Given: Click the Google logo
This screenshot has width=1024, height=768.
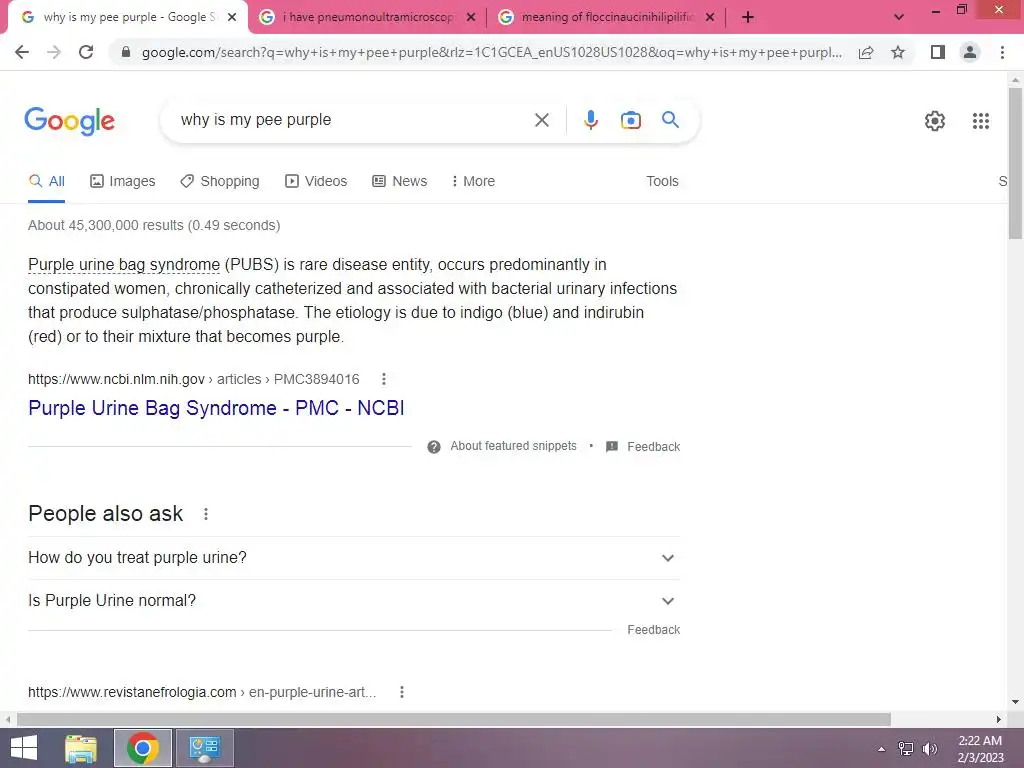Looking at the screenshot, I should tap(69, 121).
